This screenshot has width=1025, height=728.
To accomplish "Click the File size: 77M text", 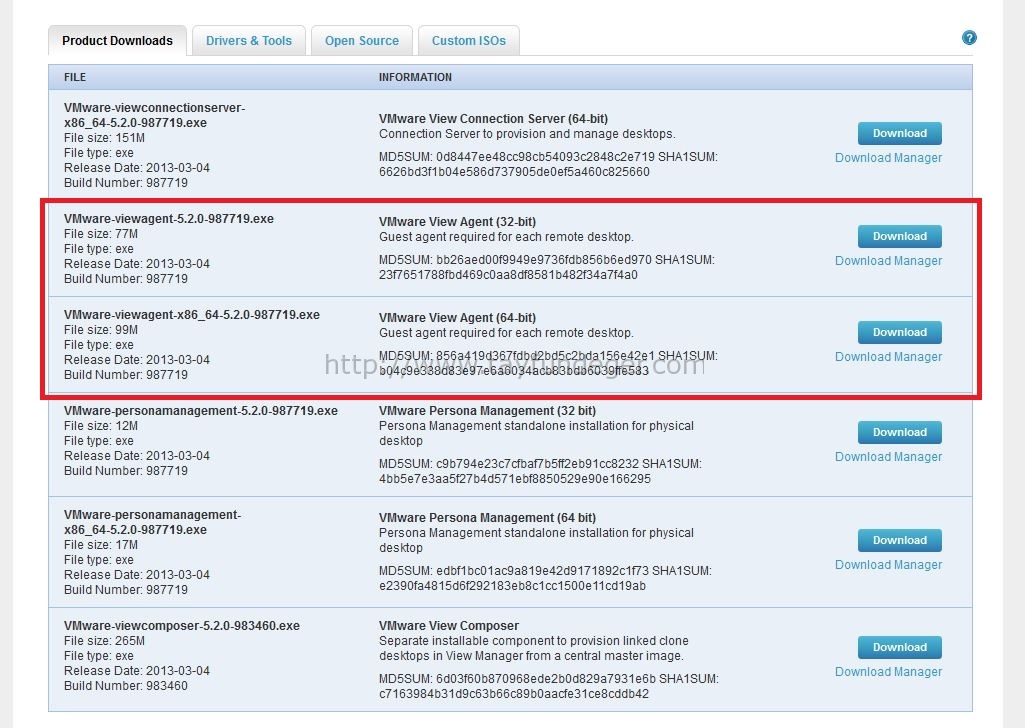I will click(101, 234).
